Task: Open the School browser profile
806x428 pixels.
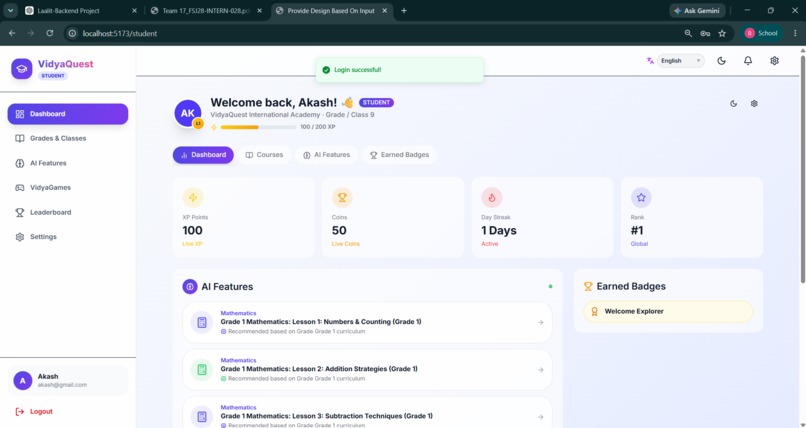Action: 761,33
